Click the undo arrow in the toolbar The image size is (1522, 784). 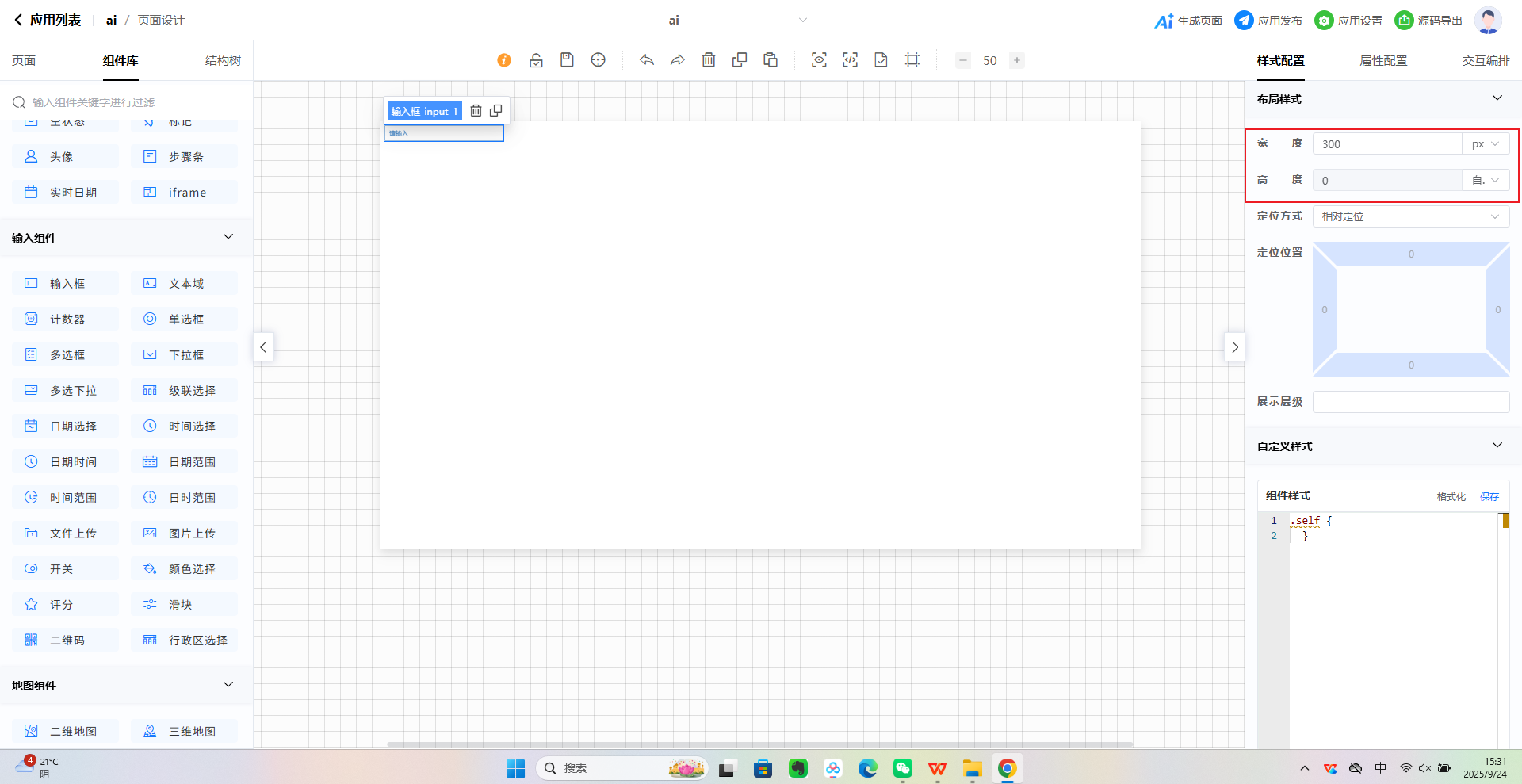[x=647, y=60]
